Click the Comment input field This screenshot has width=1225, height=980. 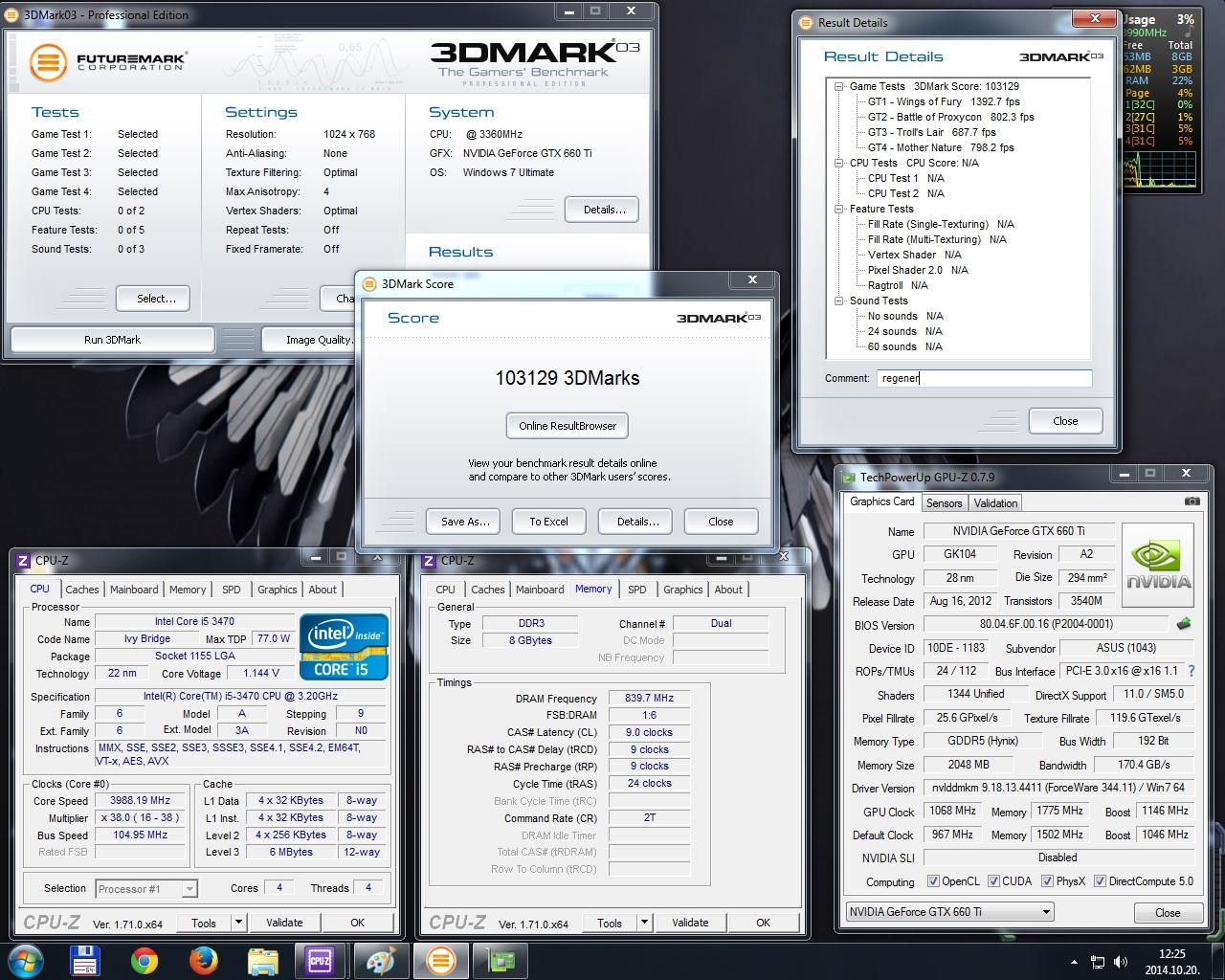click(984, 378)
